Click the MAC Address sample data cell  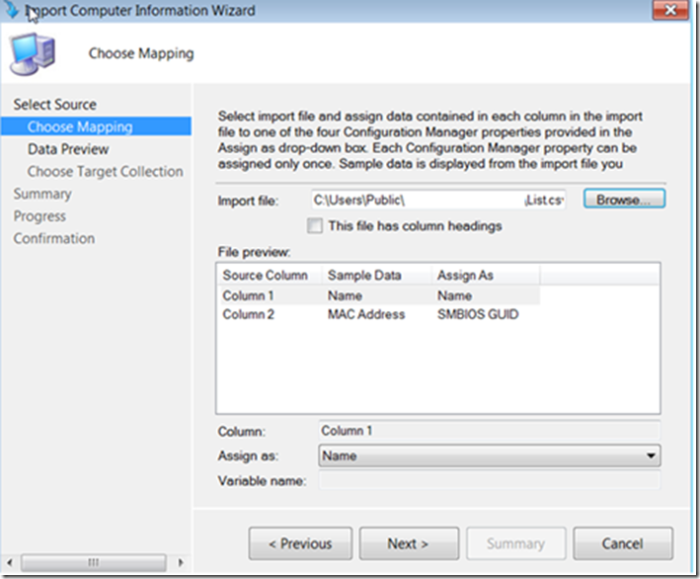pyautogui.click(x=366, y=314)
